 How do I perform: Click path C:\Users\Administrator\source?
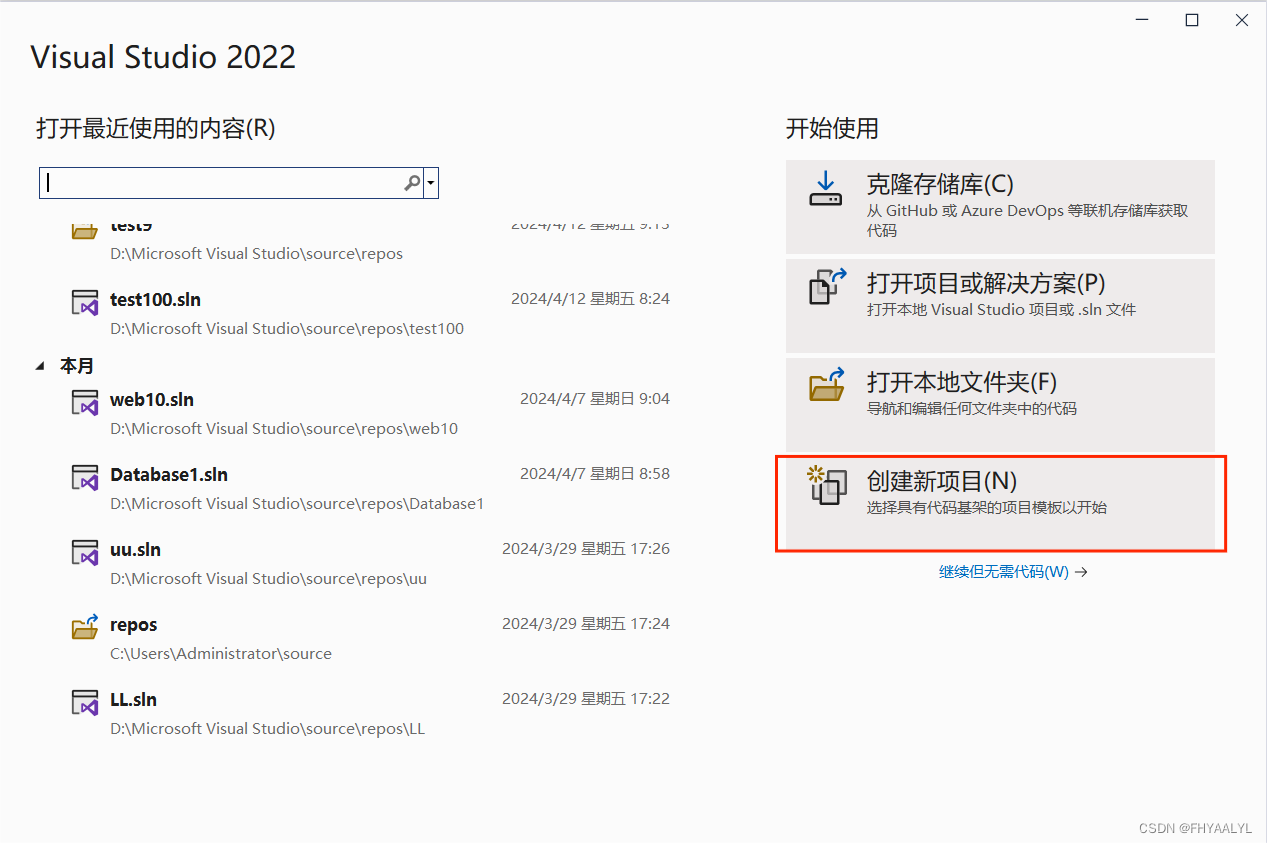pos(221,653)
